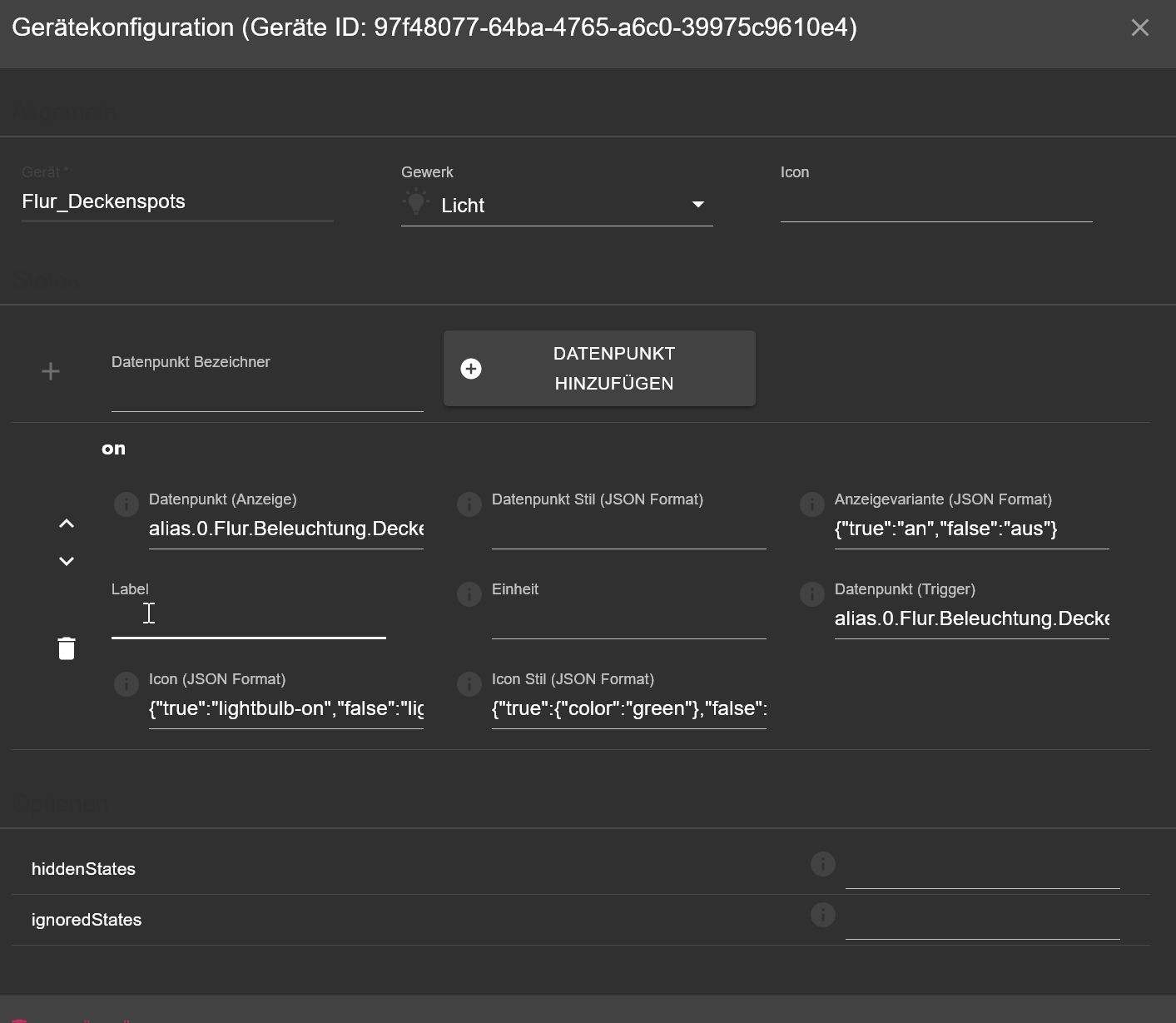The height and width of the screenshot is (1023, 1176).
Task: Open the Gewerk dropdown showing Licht
Action: 557,205
